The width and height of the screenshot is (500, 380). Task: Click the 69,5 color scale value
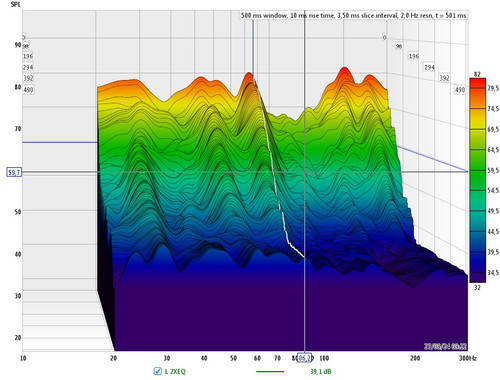(493, 129)
